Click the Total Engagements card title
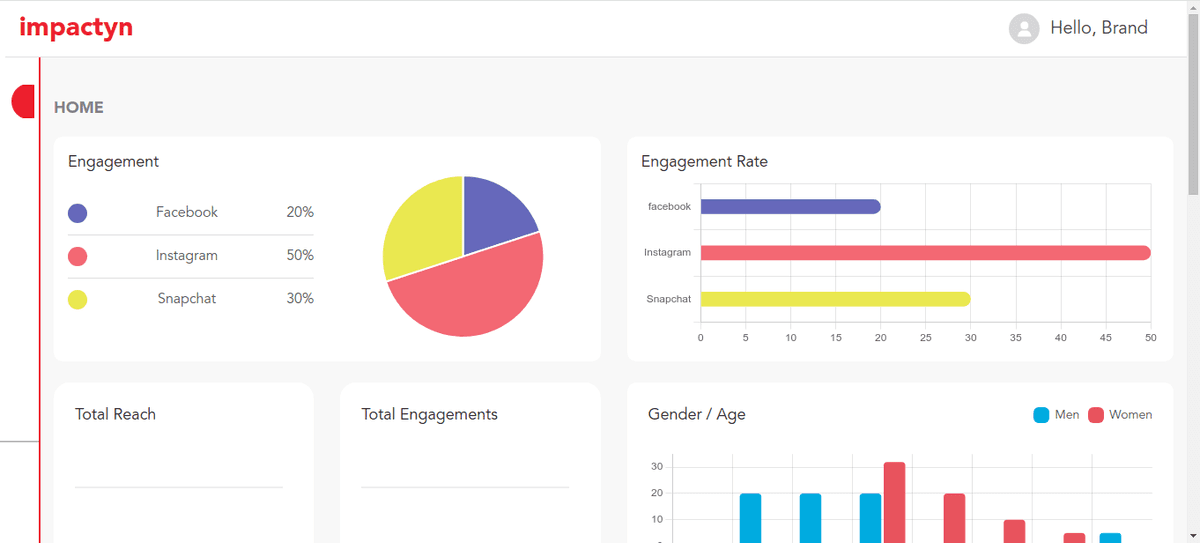 tap(429, 414)
